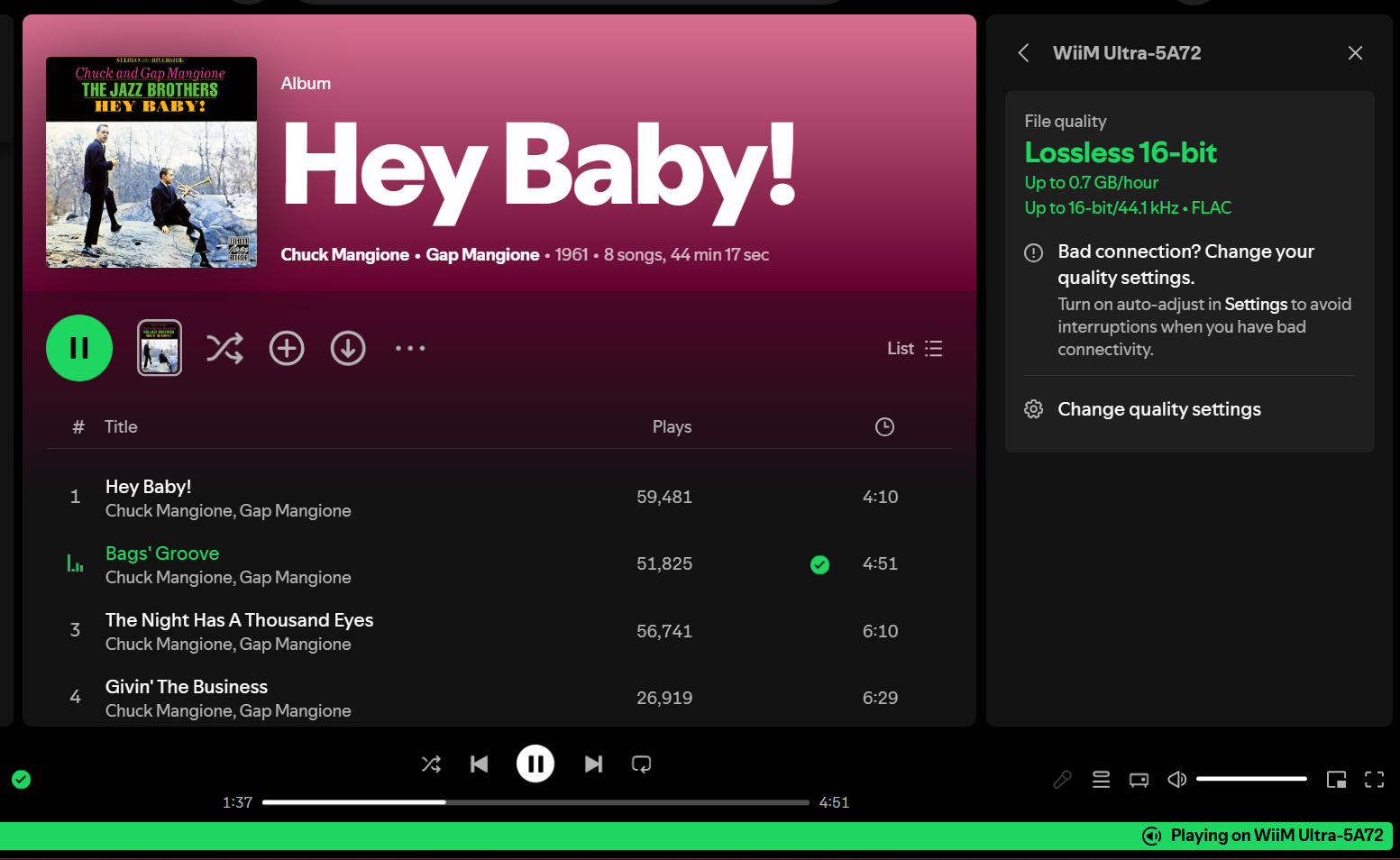Close the WiiM Ultra-5A72 panel
The width and height of the screenshot is (1400, 860).
click(1355, 53)
